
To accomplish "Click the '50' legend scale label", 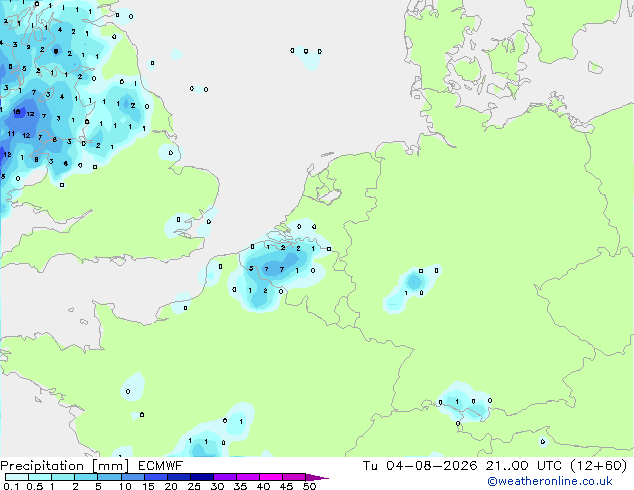I will point(310,486).
